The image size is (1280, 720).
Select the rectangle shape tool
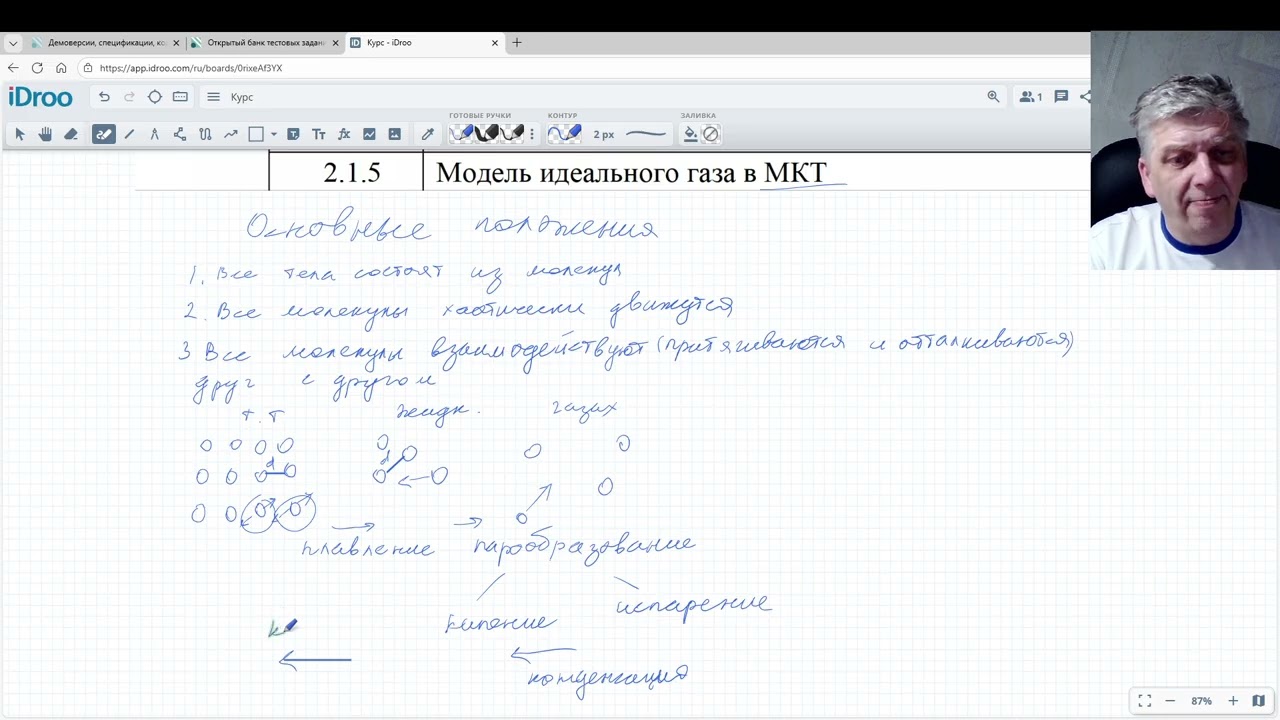click(256, 134)
